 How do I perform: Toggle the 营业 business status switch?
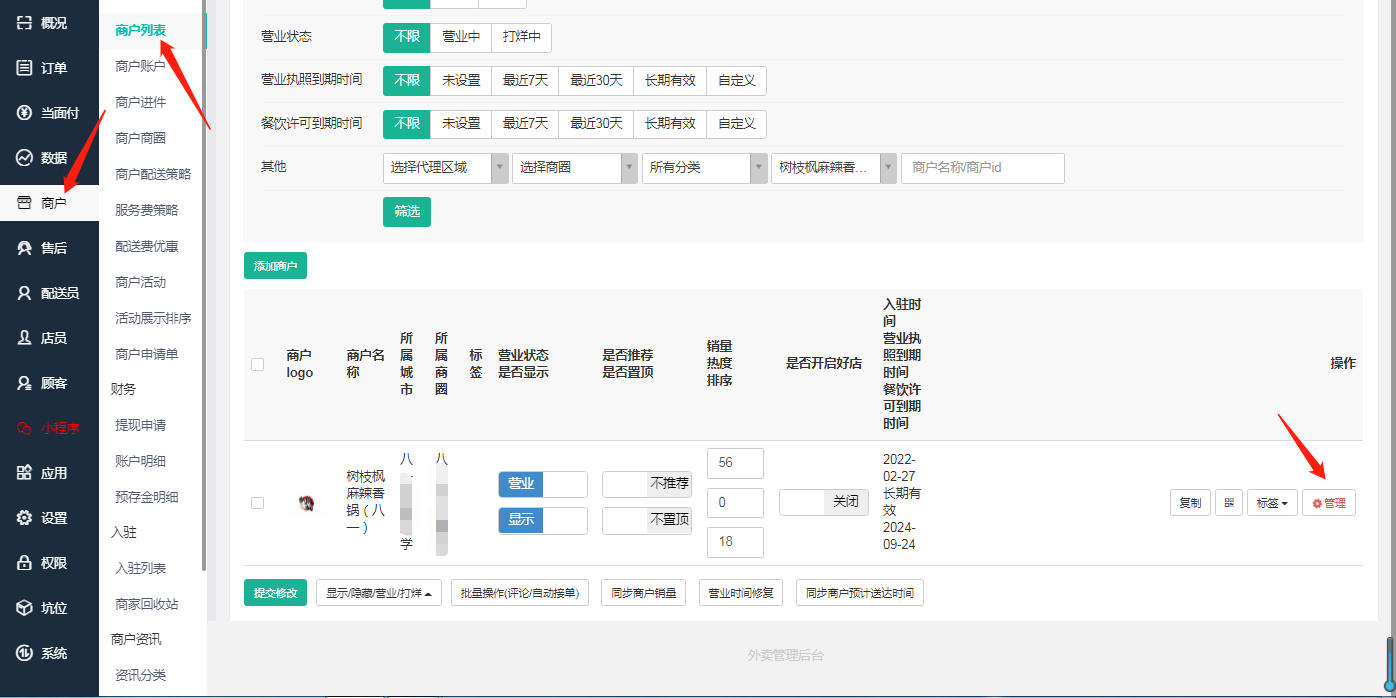tap(542, 484)
